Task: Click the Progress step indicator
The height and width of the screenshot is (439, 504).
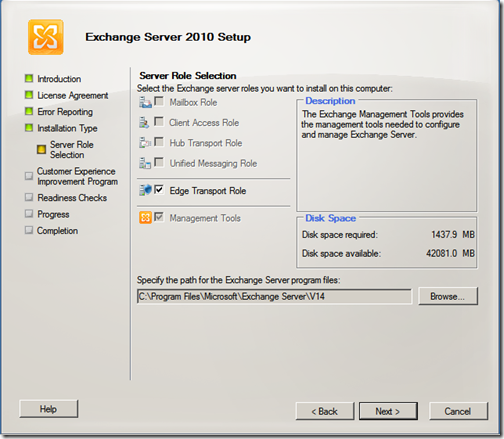Action: 29,213
